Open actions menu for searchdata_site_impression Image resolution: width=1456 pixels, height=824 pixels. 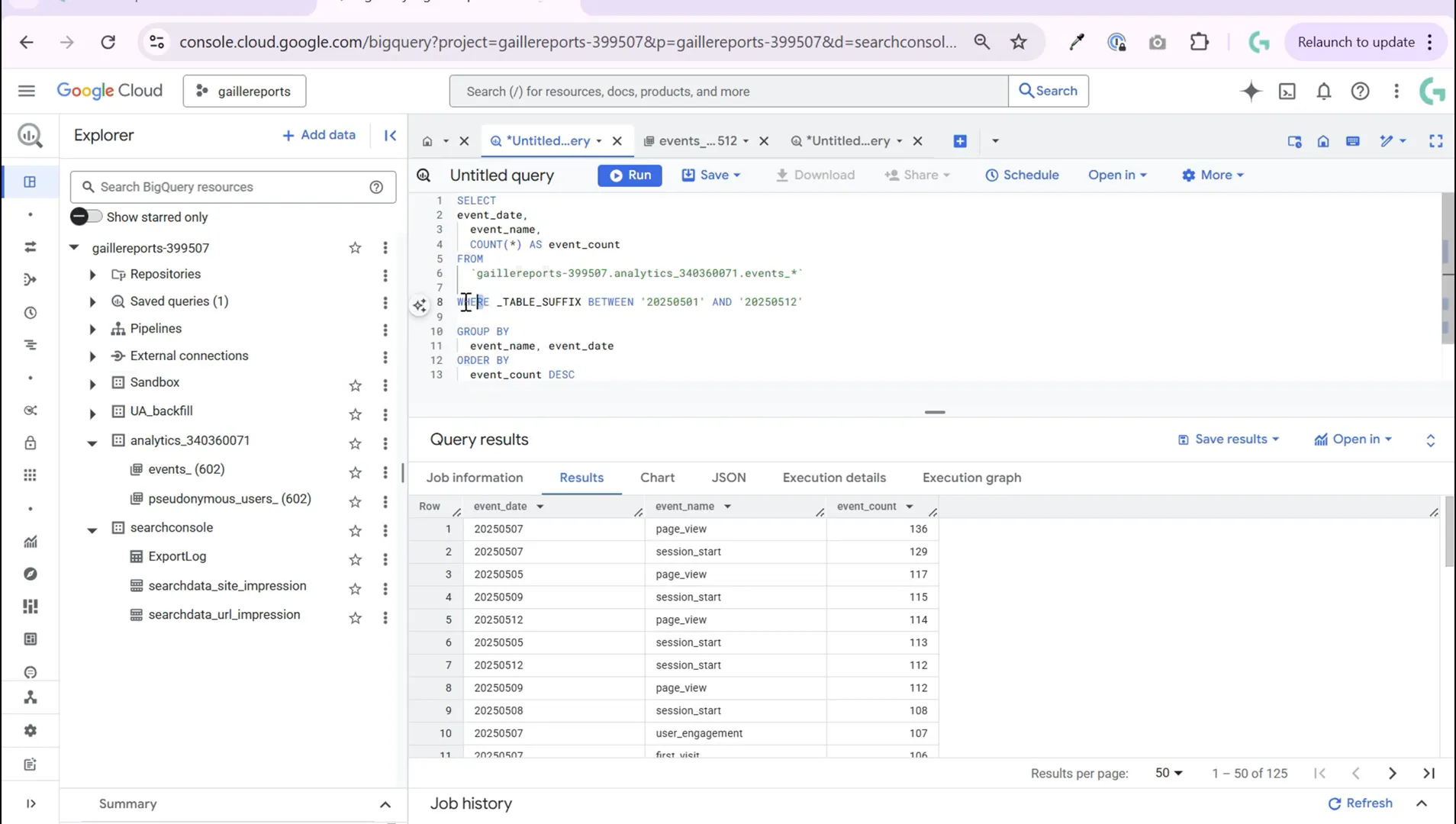point(385,587)
